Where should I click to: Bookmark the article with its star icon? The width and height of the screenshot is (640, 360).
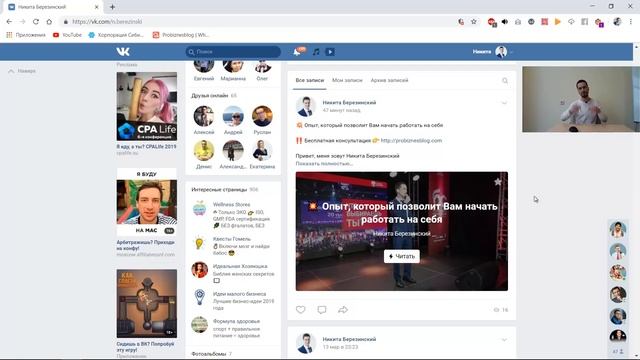[x=498, y=182]
